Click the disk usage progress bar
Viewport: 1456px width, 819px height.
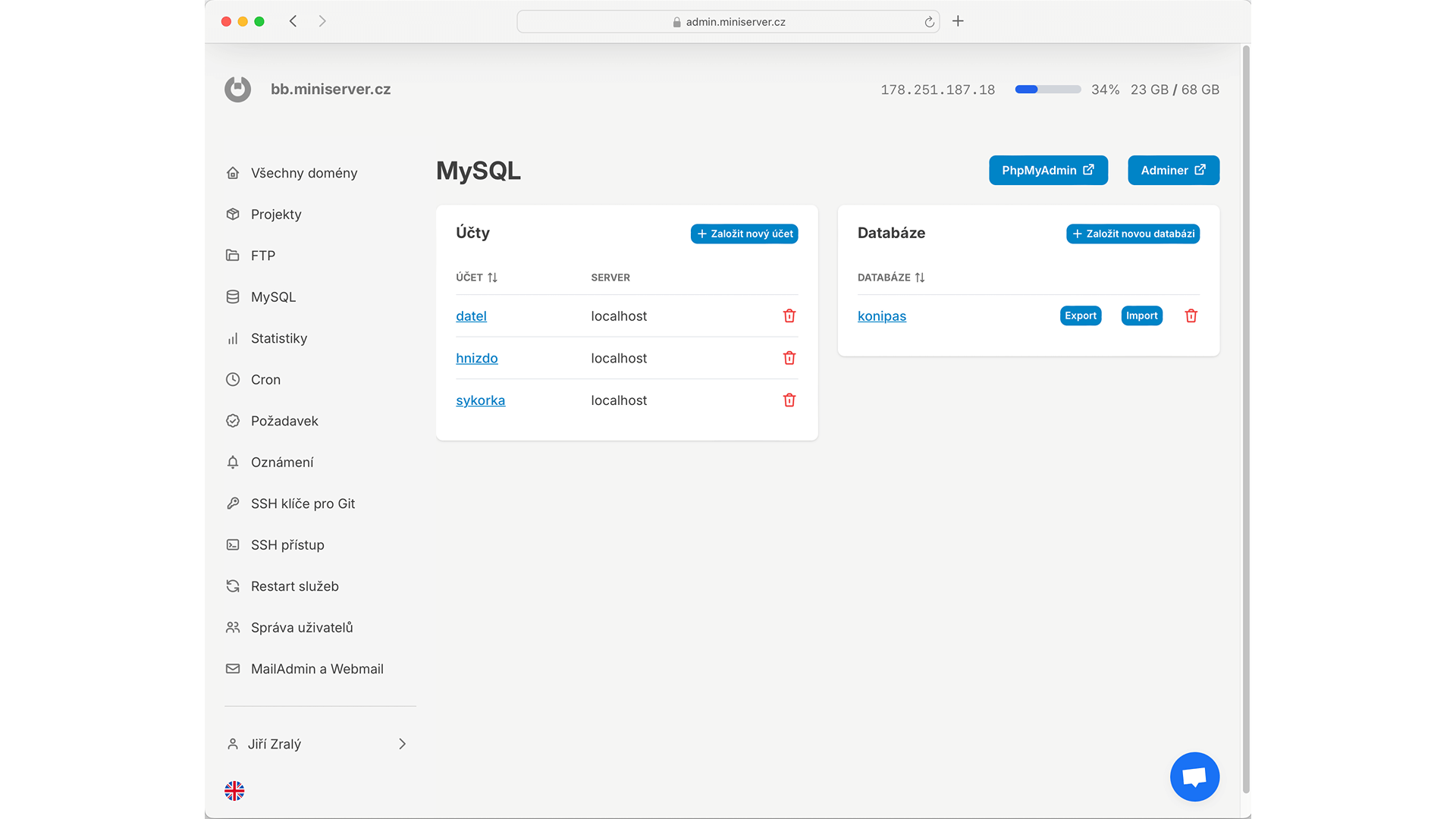[x=1048, y=89]
